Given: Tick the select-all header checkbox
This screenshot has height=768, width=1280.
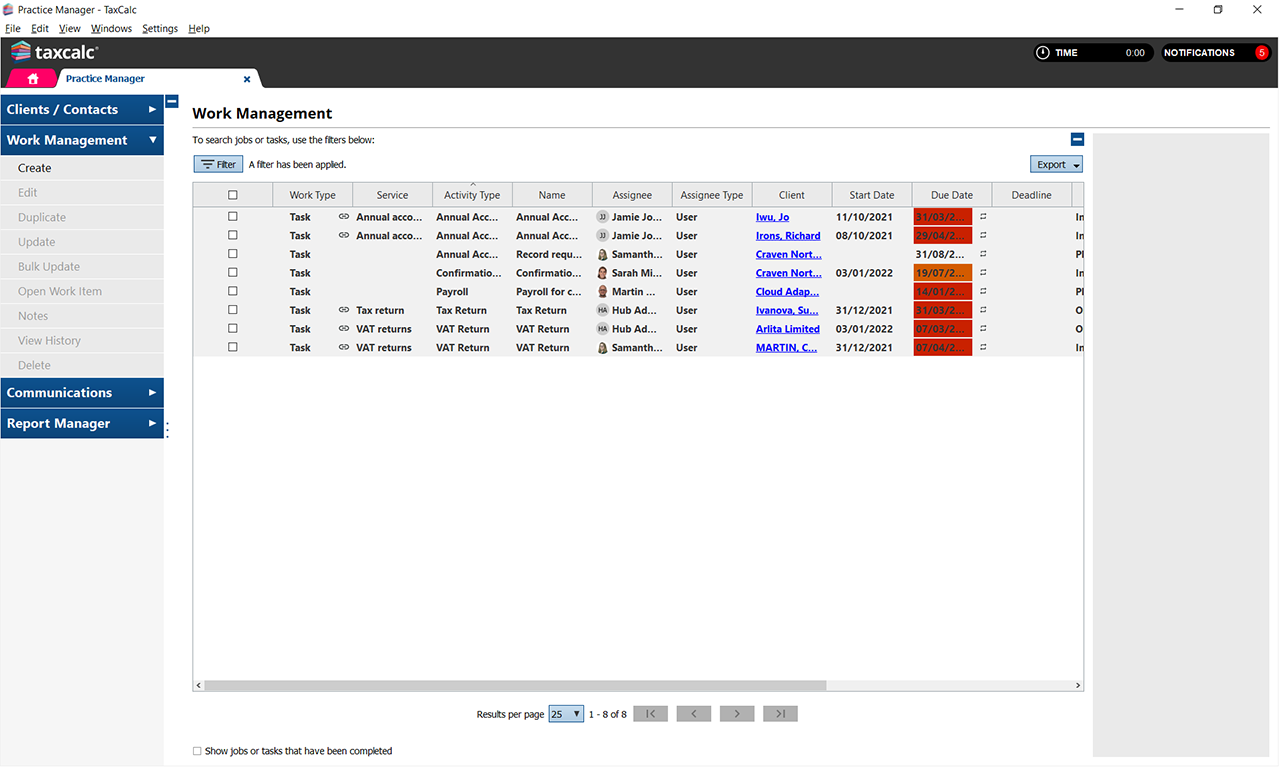Looking at the screenshot, I should (233, 196).
